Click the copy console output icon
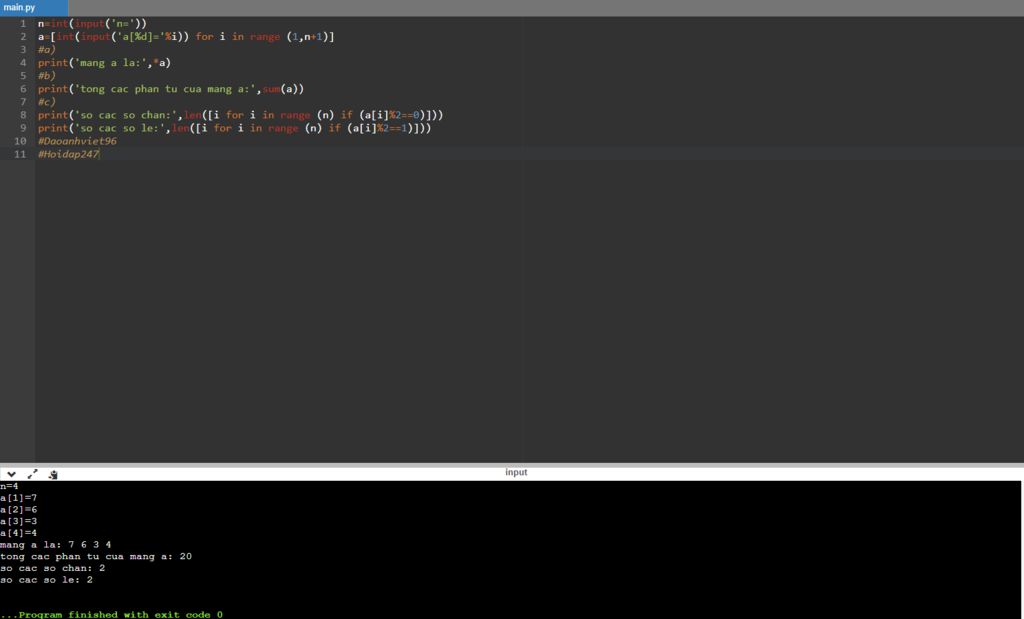 pos(53,475)
